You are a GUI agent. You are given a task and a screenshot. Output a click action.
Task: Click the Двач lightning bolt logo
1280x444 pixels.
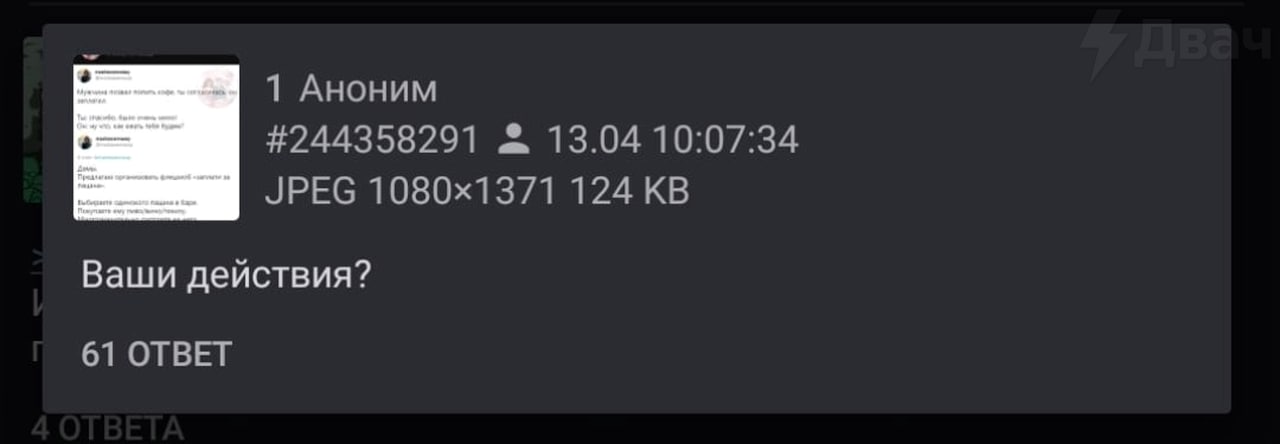[x=1107, y=45]
